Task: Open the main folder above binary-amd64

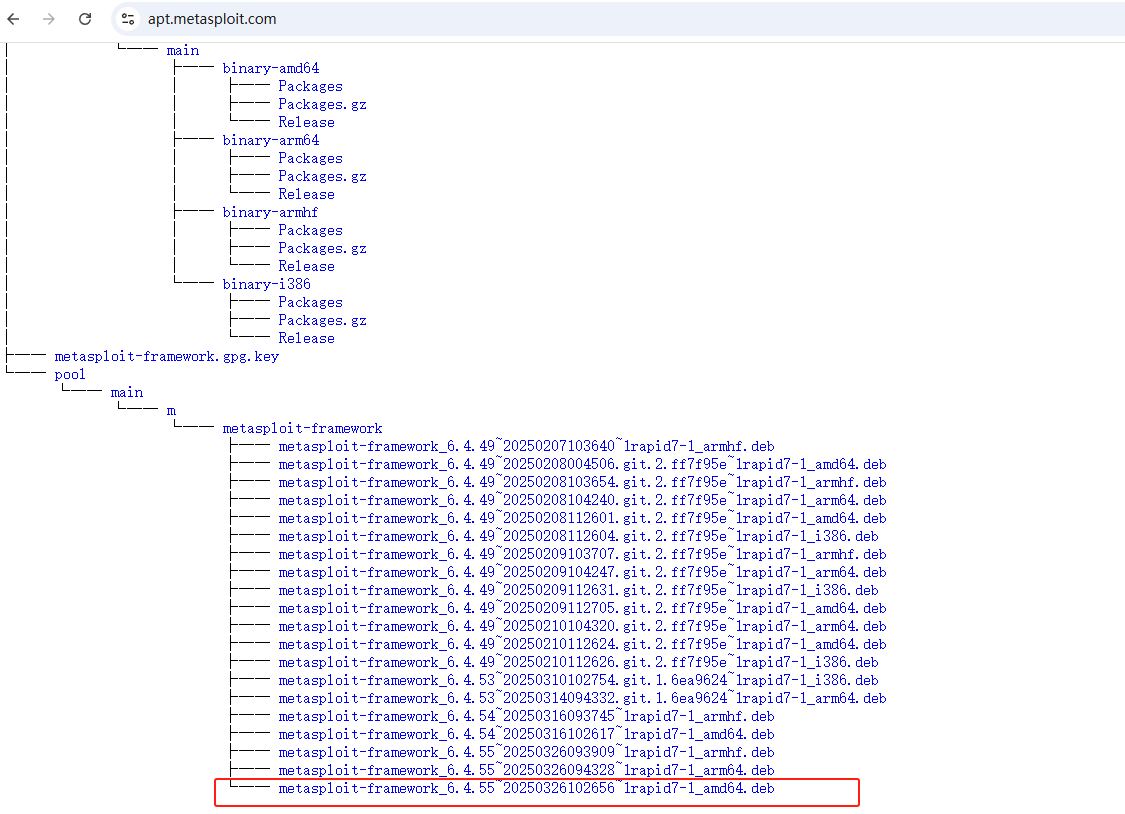Action: [x=183, y=50]
